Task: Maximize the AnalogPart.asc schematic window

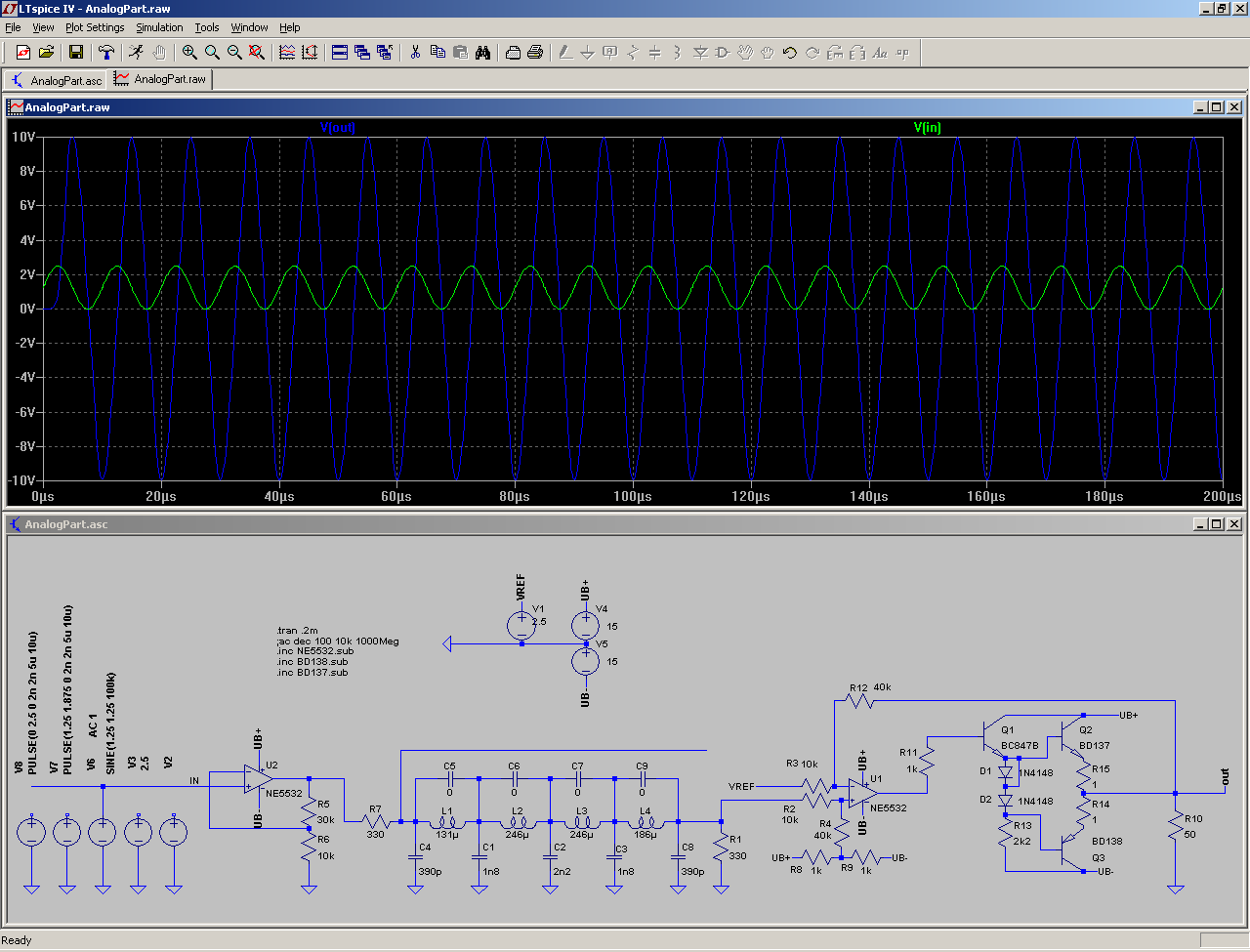Action: point(1217,524)
